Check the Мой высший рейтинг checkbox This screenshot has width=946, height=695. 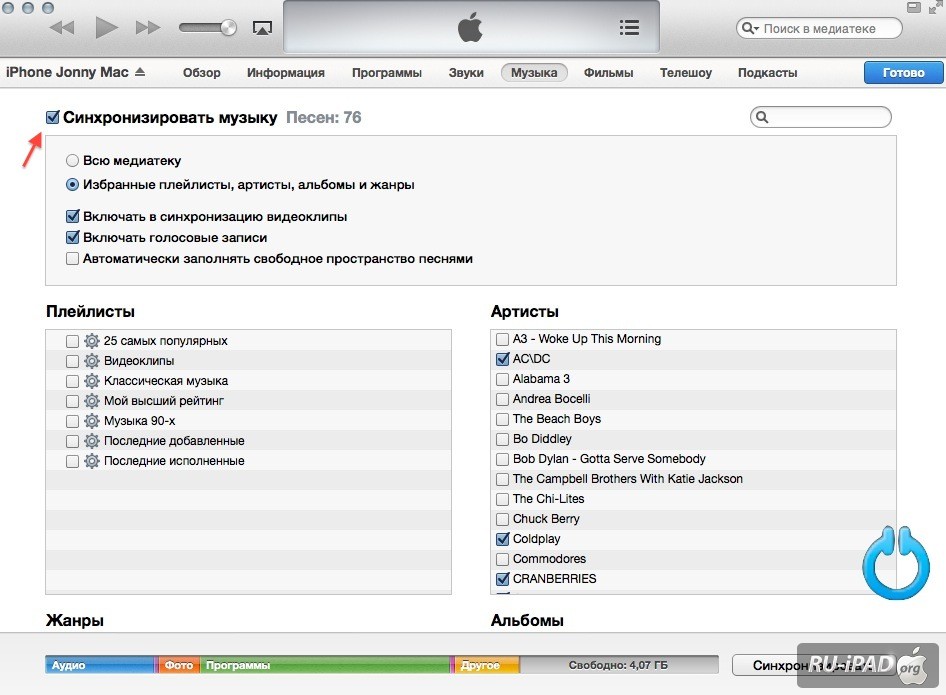coord(72,401)
